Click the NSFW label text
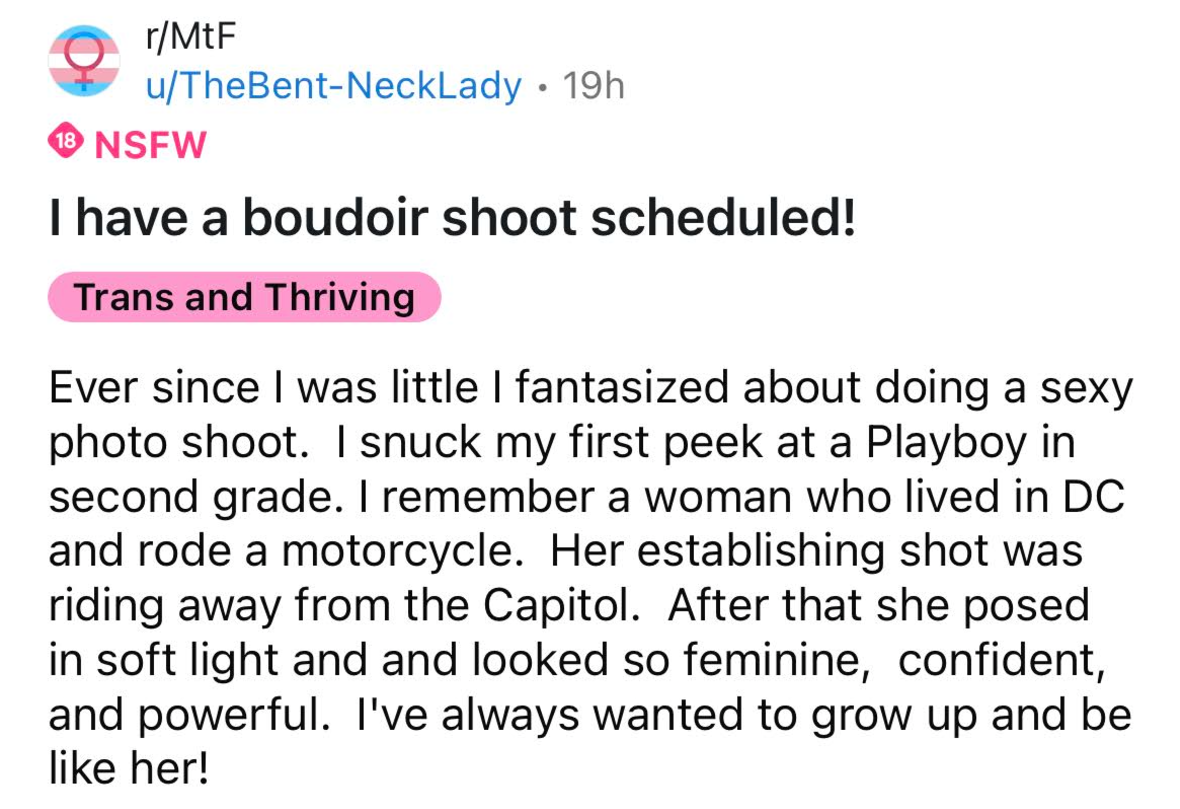Image resolution: width=1180 pixels, height=809 pixels. click(149, 146)
